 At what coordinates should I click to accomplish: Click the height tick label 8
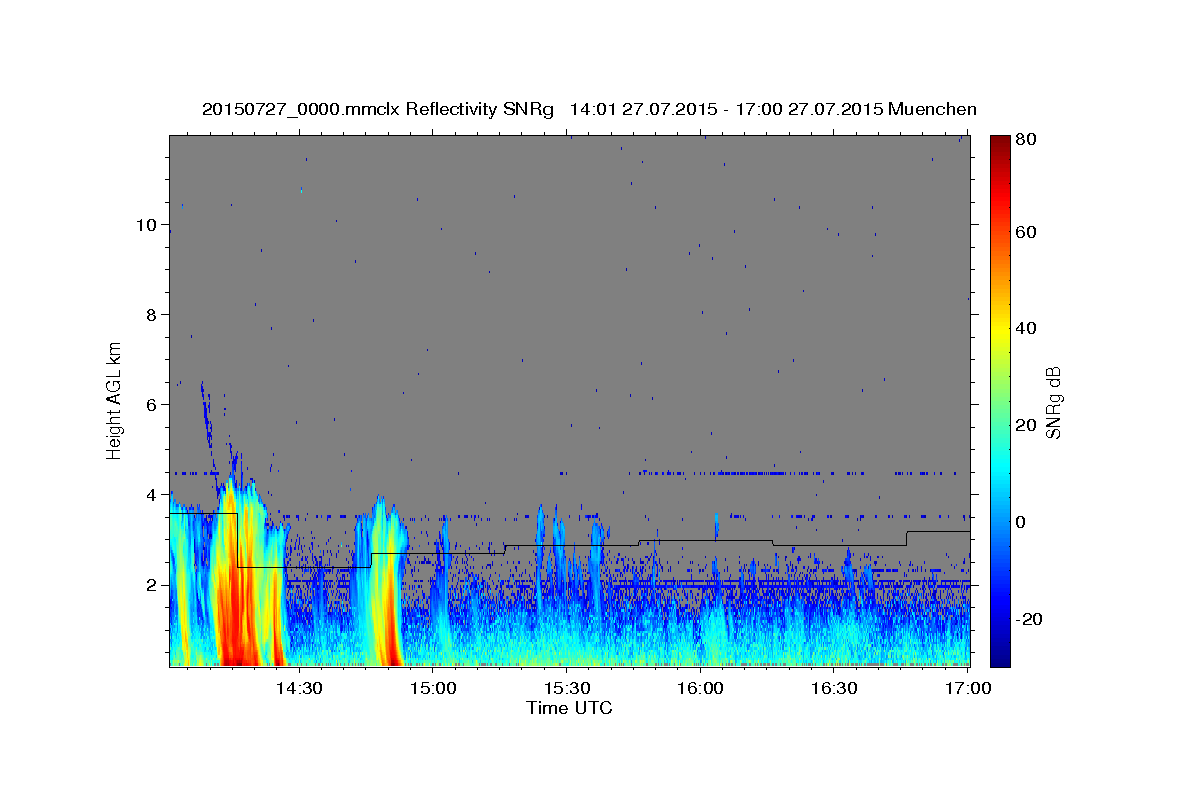[x=151, y=315]
